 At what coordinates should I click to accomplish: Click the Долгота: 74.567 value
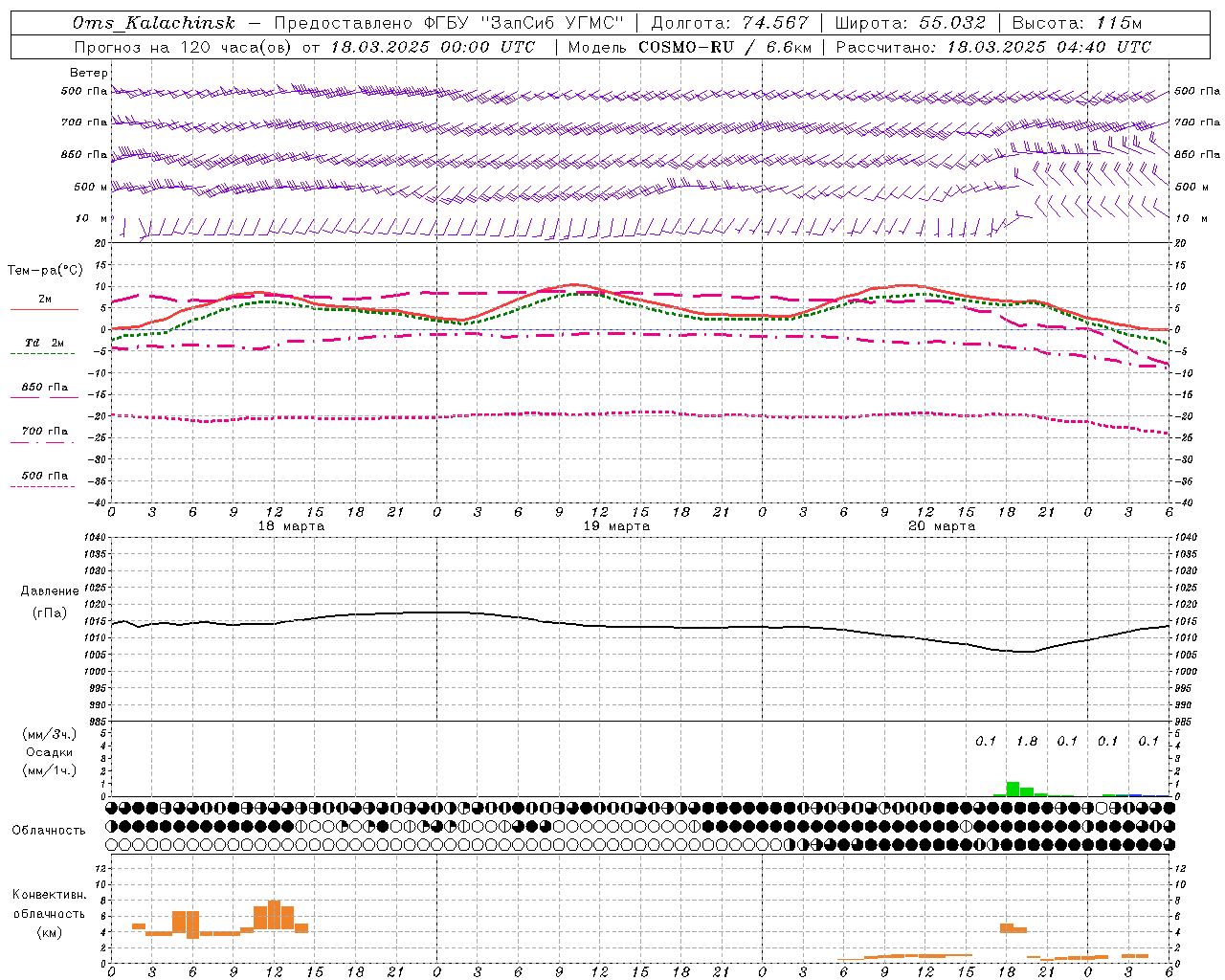pos(729,23)
